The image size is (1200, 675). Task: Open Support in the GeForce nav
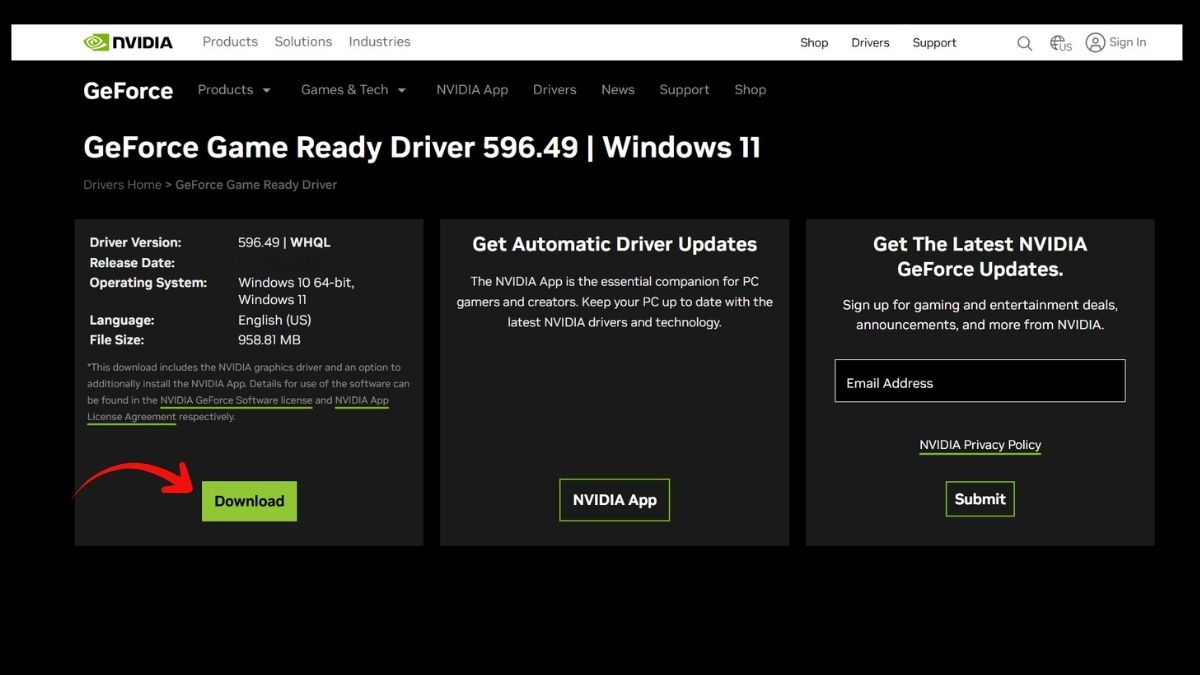pyautogui.click(x=684, y=90)
